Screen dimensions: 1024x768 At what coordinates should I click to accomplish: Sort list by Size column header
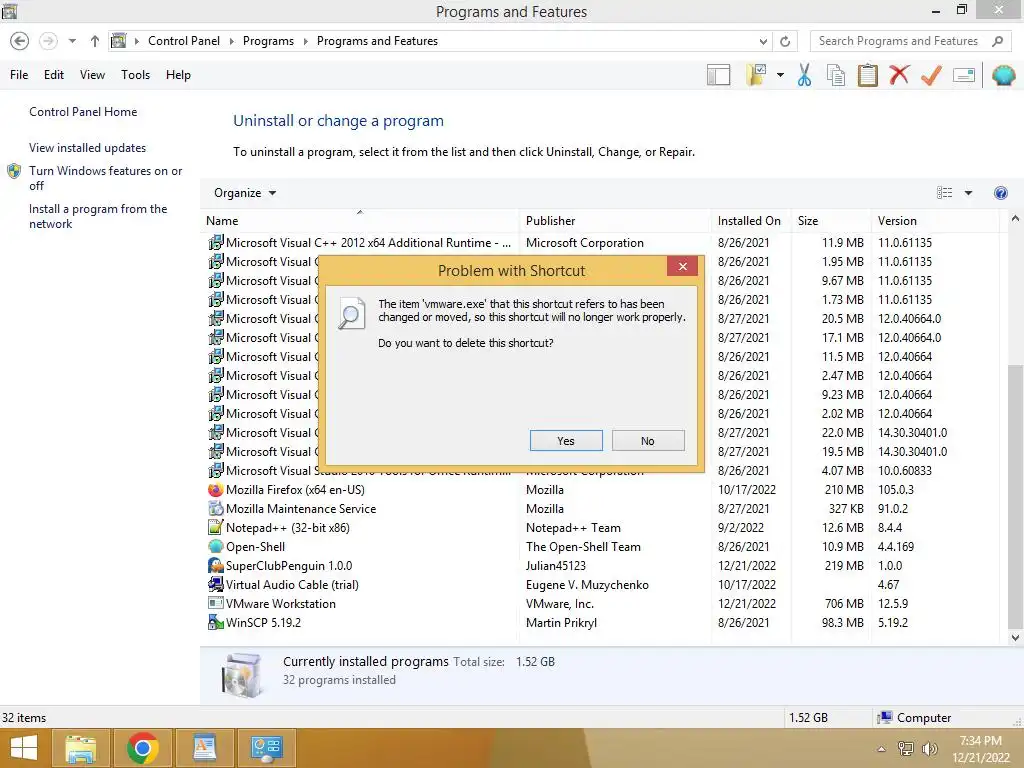[x=831, y=221]
